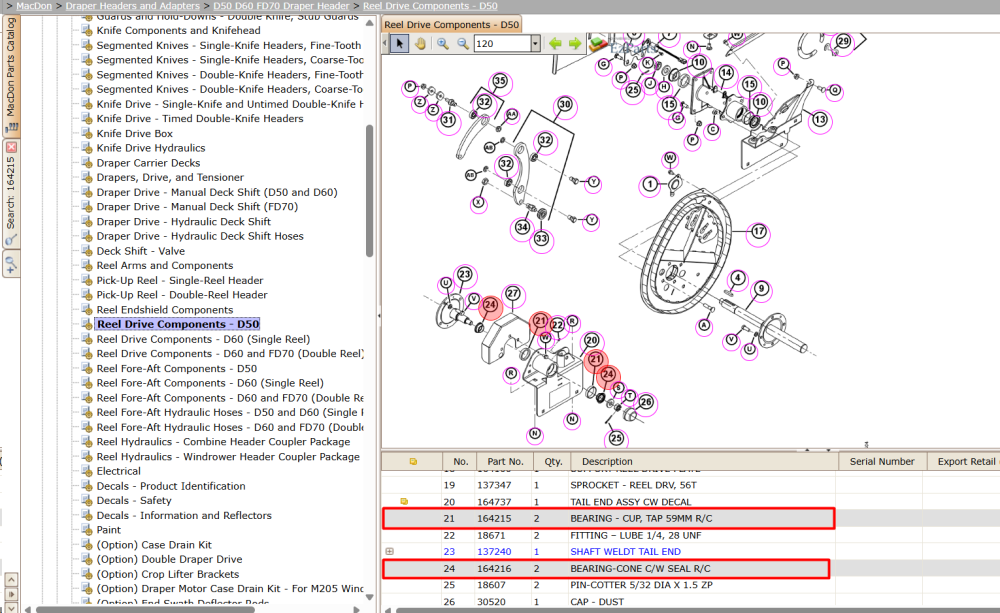Click the tree scrollbar down arrow

[369, 597]
